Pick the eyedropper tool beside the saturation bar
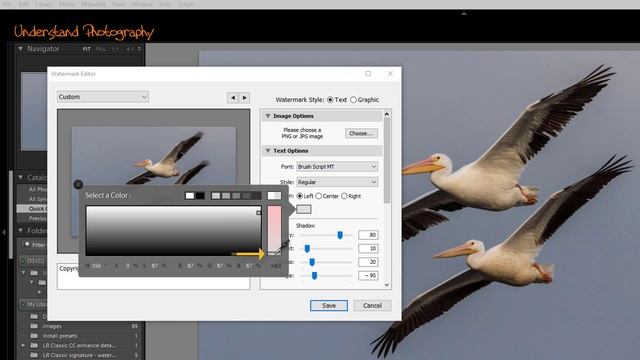 coord(282,247)
